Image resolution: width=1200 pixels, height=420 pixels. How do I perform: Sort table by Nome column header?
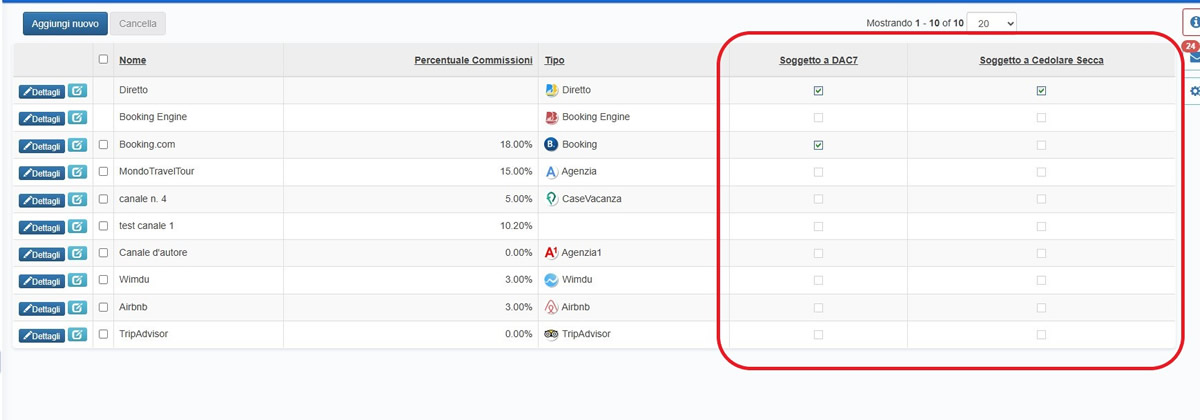click(x=132, y=61)
